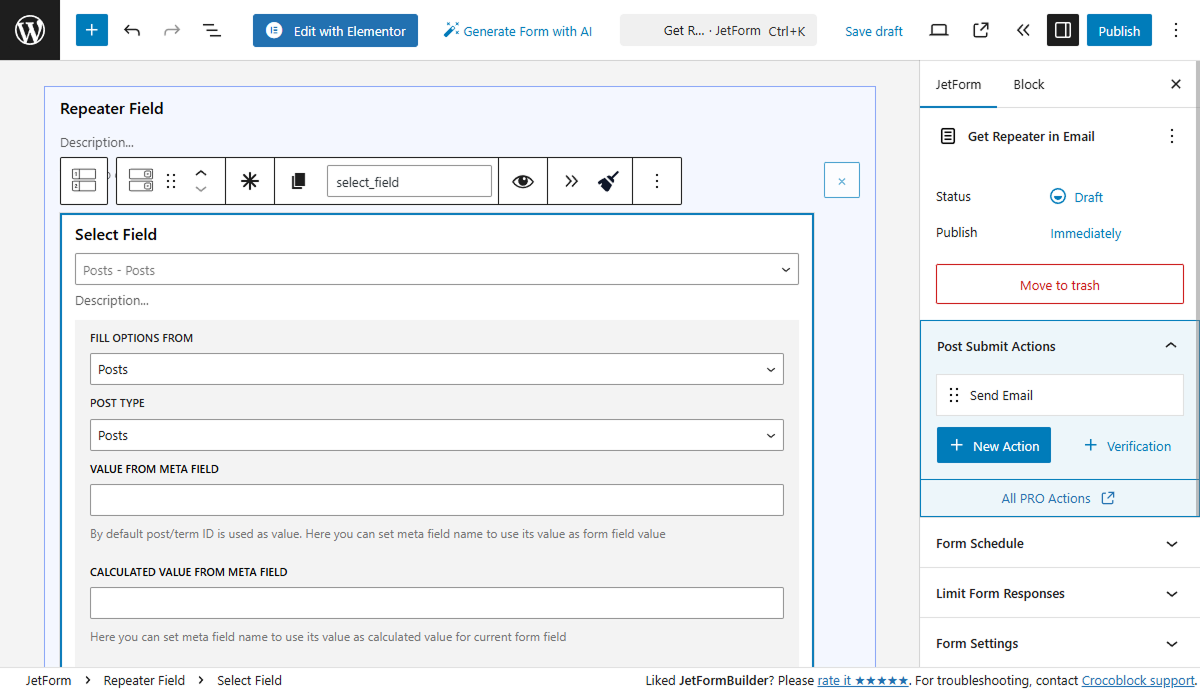Expand Limit Form Responses panel

[1060, 593]
